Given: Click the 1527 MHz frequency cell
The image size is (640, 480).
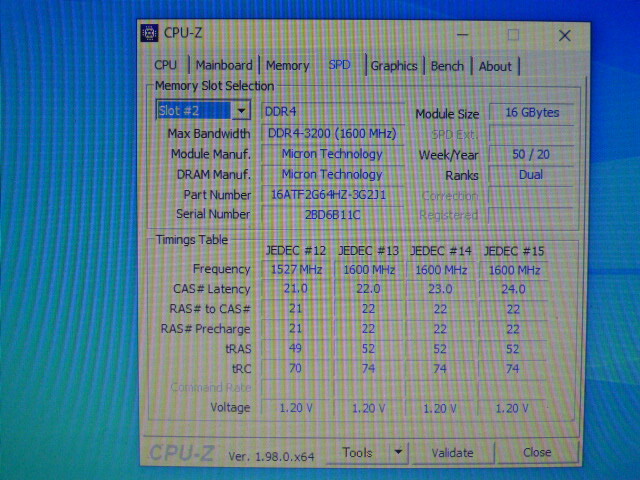Looking at the screenshot, I should coord(296,269).
